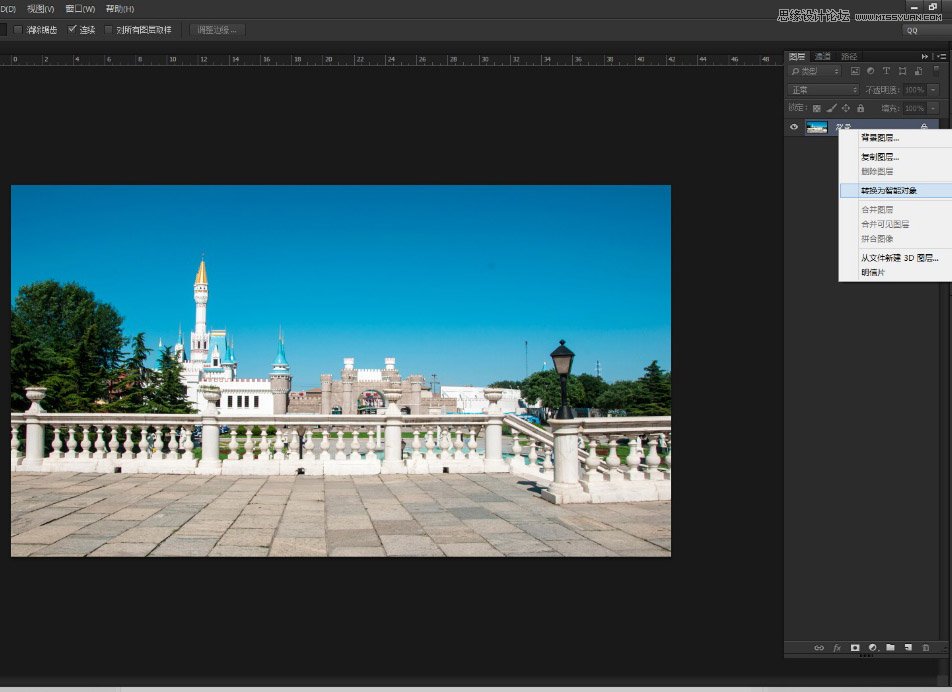Viewport: 952px width, 692px height.
Task: Choose 从文件新建 3D 图层... menu item
Action: [895, 258]
